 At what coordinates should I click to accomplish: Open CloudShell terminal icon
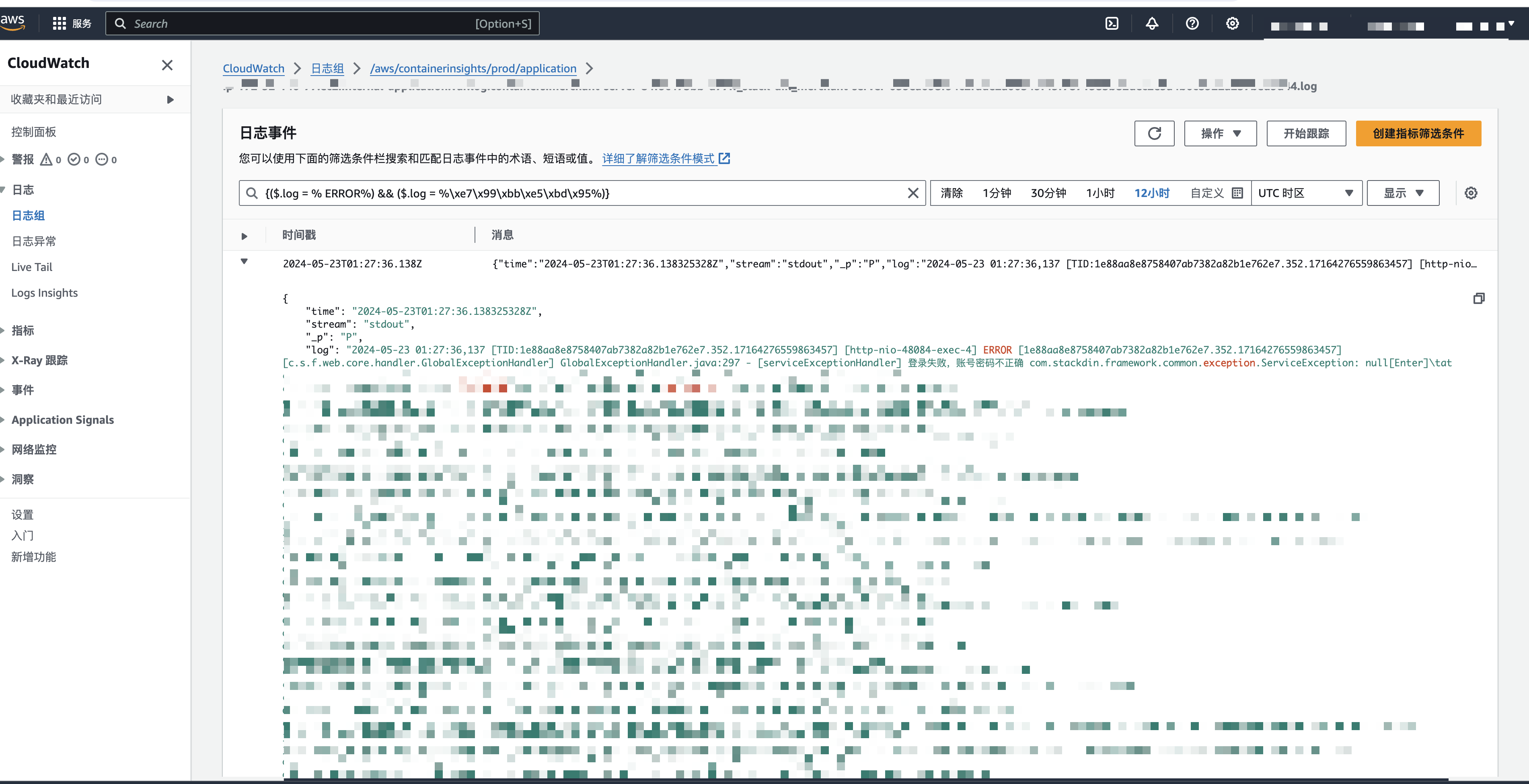[x=1112, y=24]
